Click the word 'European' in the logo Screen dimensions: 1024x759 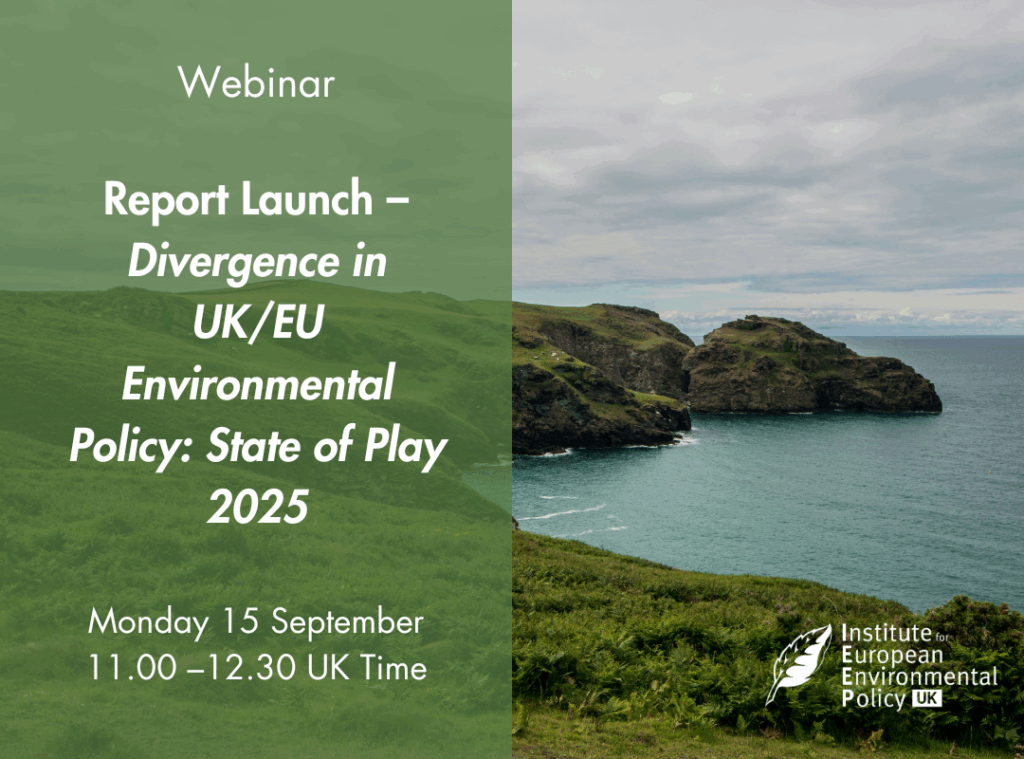click(x=888, y=655)
